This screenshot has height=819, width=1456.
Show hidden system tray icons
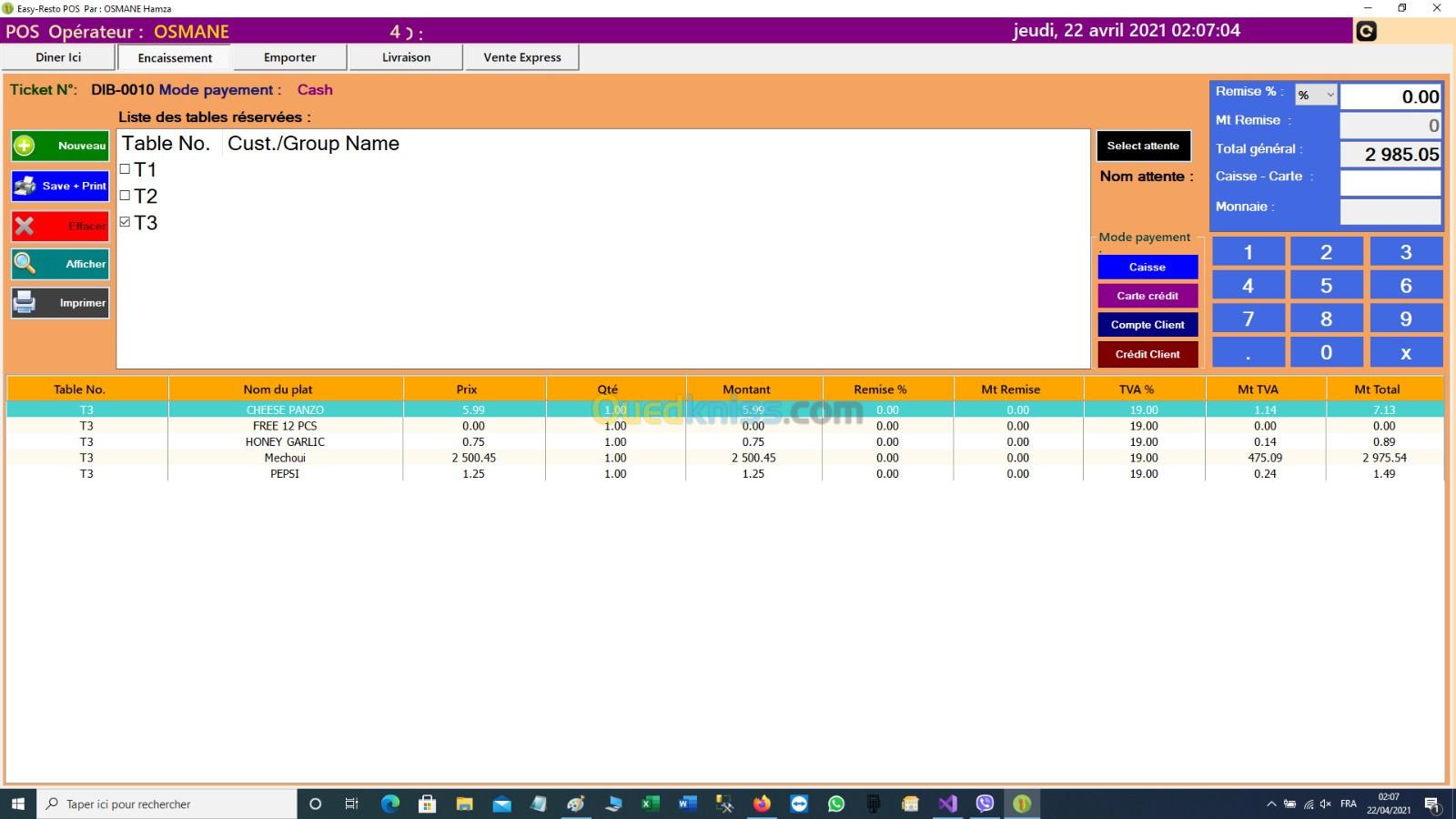pyautogui.click(x=1270, y=804)
